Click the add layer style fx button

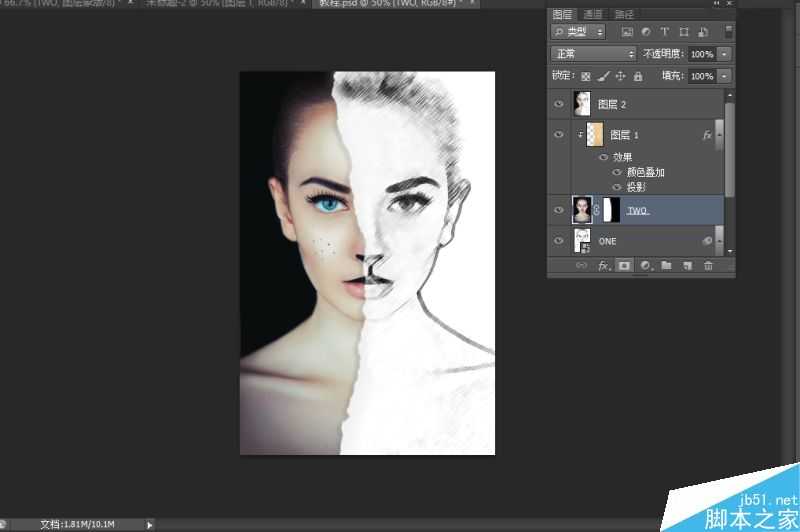pyautogui.click(x=603, y=266)
